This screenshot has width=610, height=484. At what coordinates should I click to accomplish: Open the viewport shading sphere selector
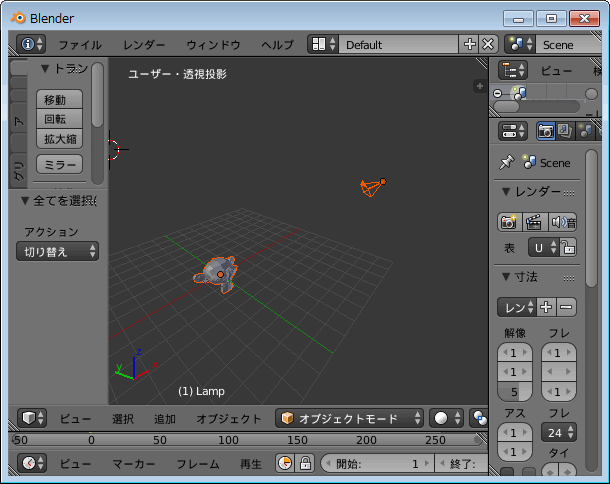click(x=446, y=418)
